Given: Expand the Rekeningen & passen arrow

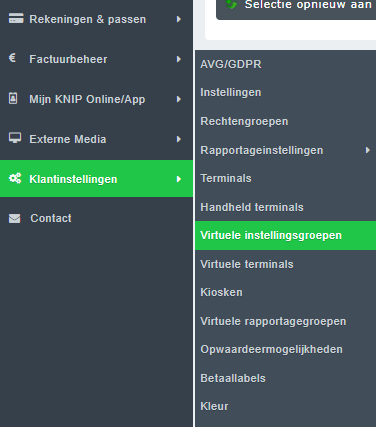Looking at the screenshot, I should click(x=179, y=19).
